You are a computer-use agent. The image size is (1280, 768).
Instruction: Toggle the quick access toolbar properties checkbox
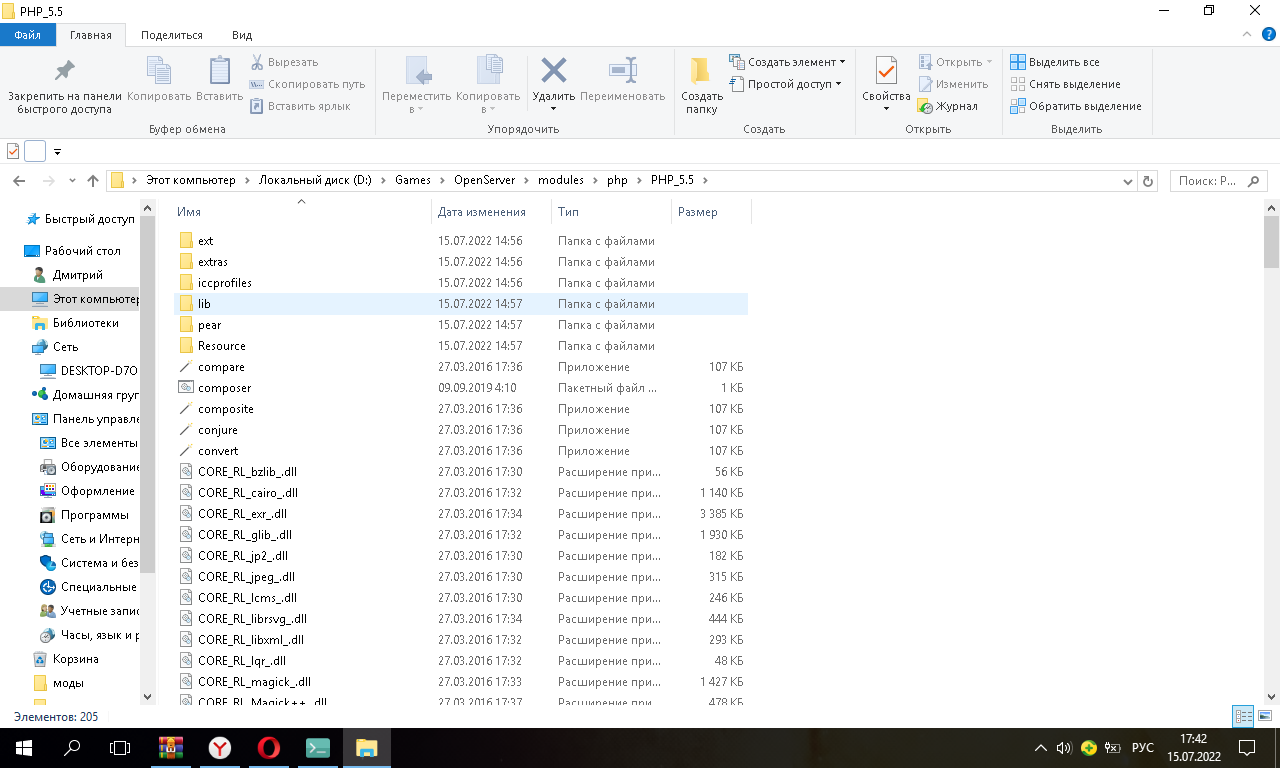13,151
